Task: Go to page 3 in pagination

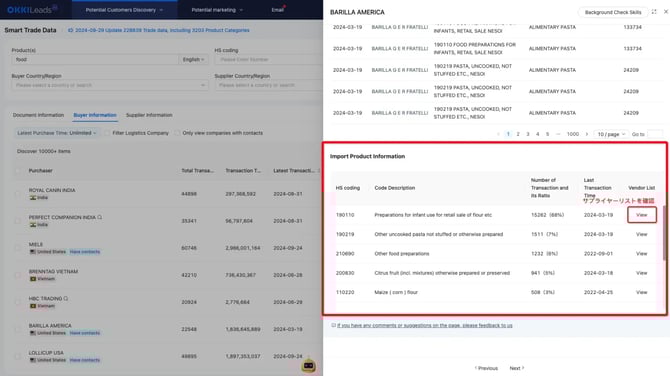Action: 528,134
